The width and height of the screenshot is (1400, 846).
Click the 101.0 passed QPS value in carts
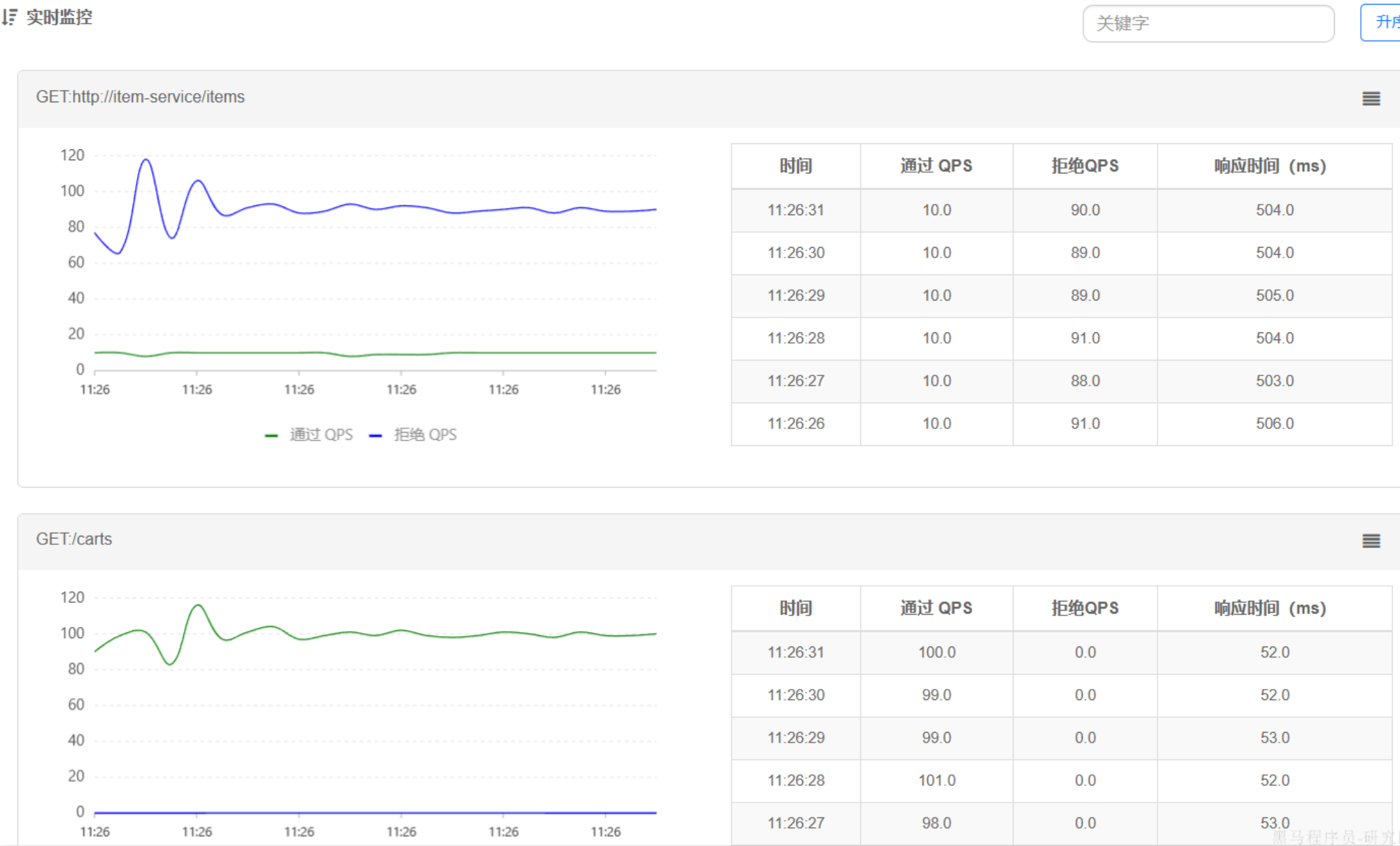pyautogui.click(x=937, y=780)
